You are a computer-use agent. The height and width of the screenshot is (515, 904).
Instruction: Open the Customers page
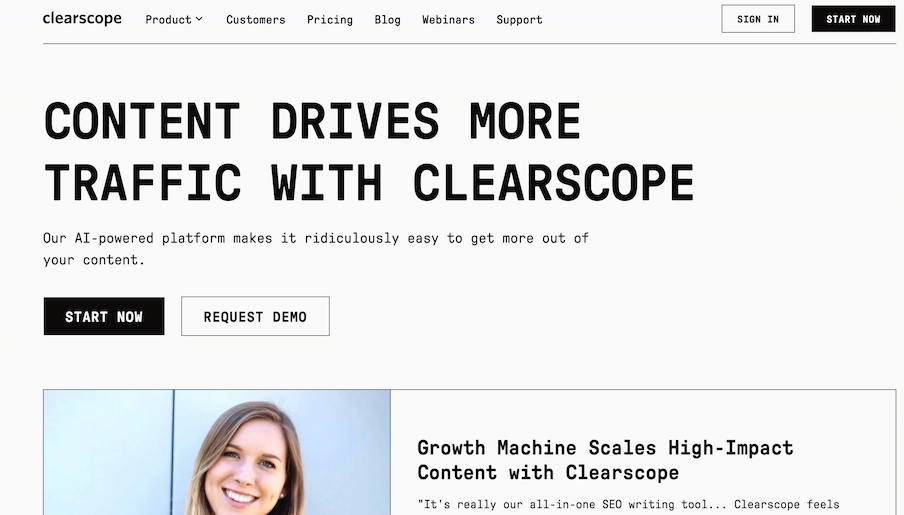point(255,20)
